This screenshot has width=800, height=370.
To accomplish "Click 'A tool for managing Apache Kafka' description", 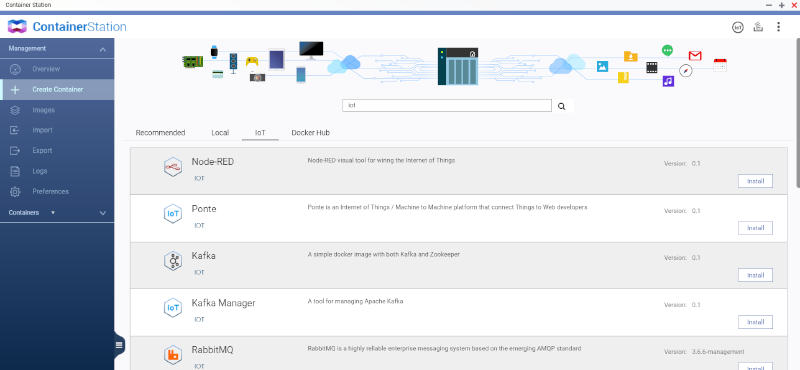I will [356, 302].
